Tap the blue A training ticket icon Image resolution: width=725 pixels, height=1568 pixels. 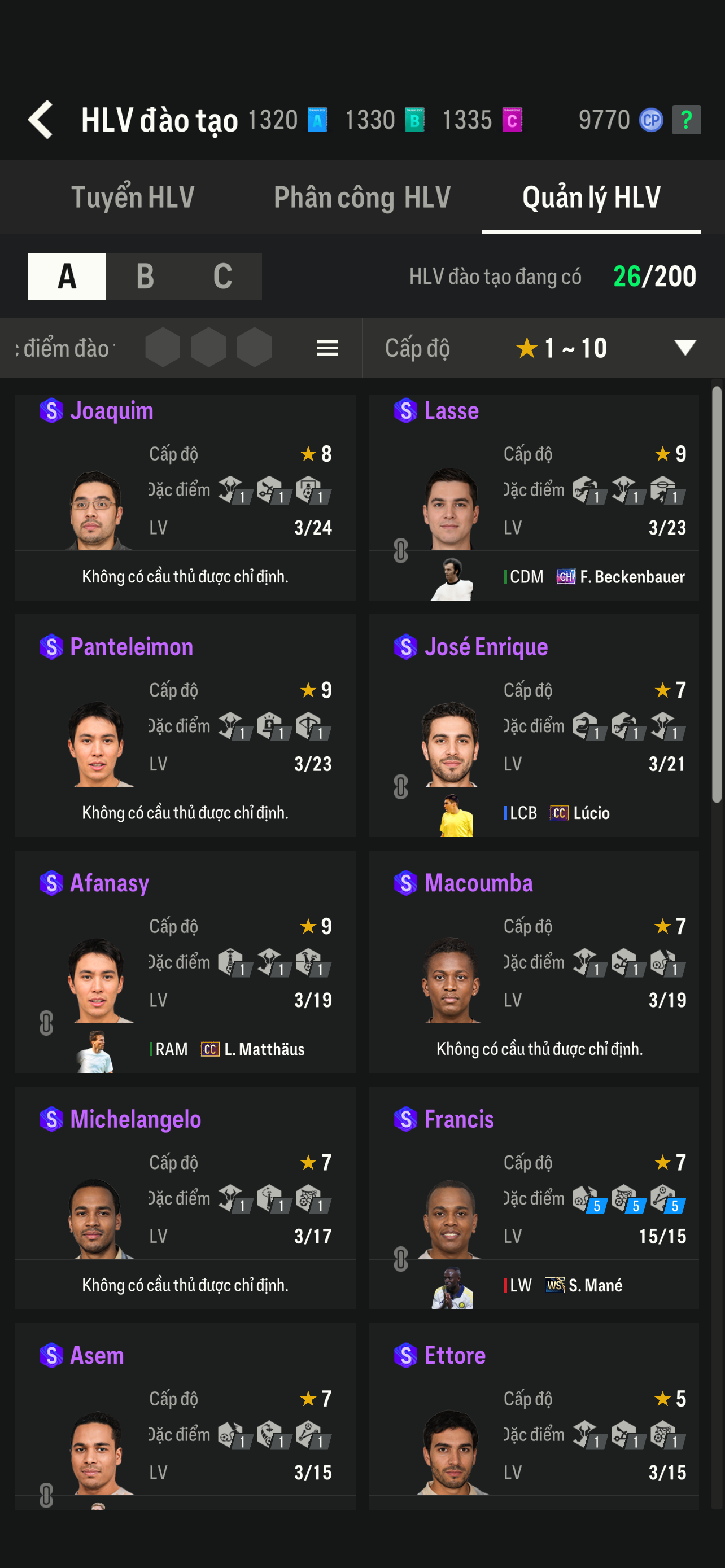coord(317,120)
